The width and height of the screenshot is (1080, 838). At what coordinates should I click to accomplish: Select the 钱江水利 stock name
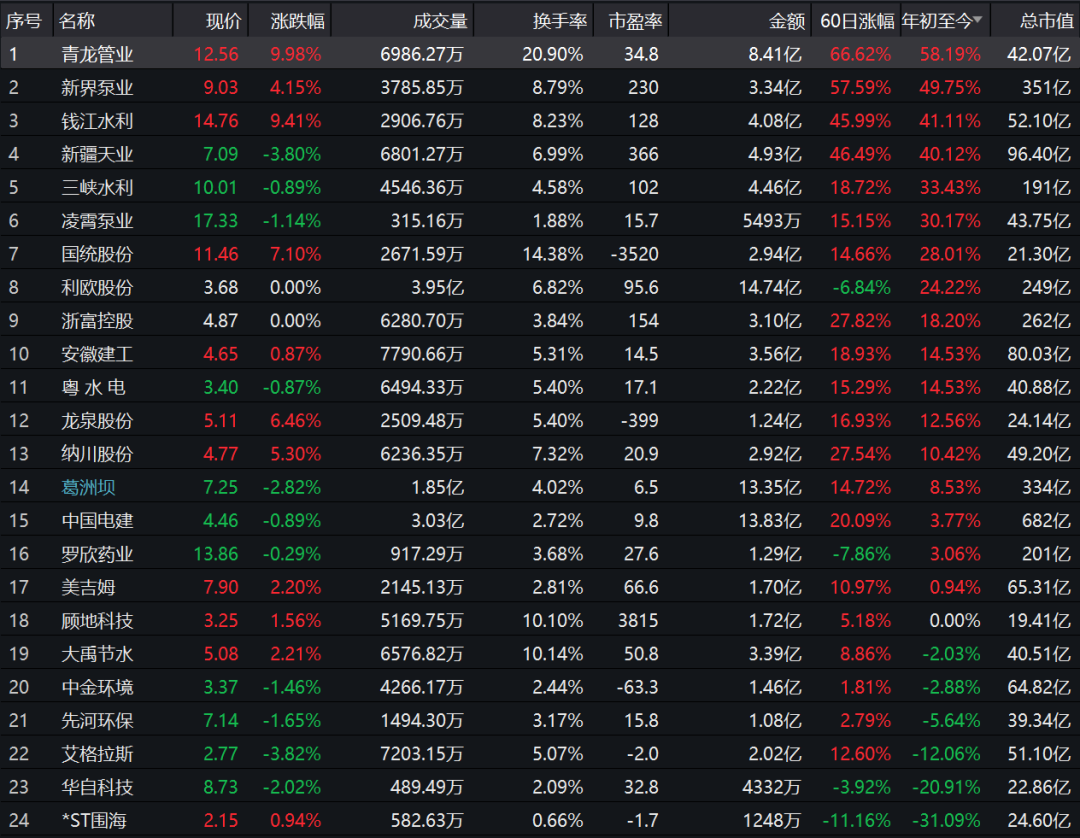97,121
